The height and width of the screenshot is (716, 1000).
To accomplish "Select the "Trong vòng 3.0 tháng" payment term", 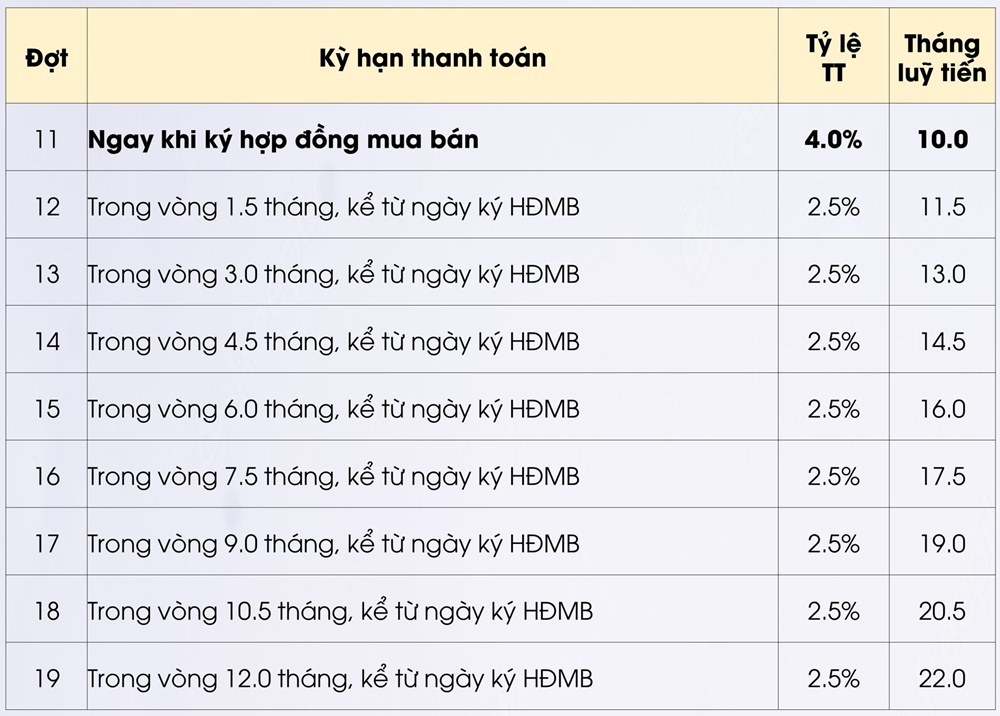I will pyautogui.click(x=333, y=274).
